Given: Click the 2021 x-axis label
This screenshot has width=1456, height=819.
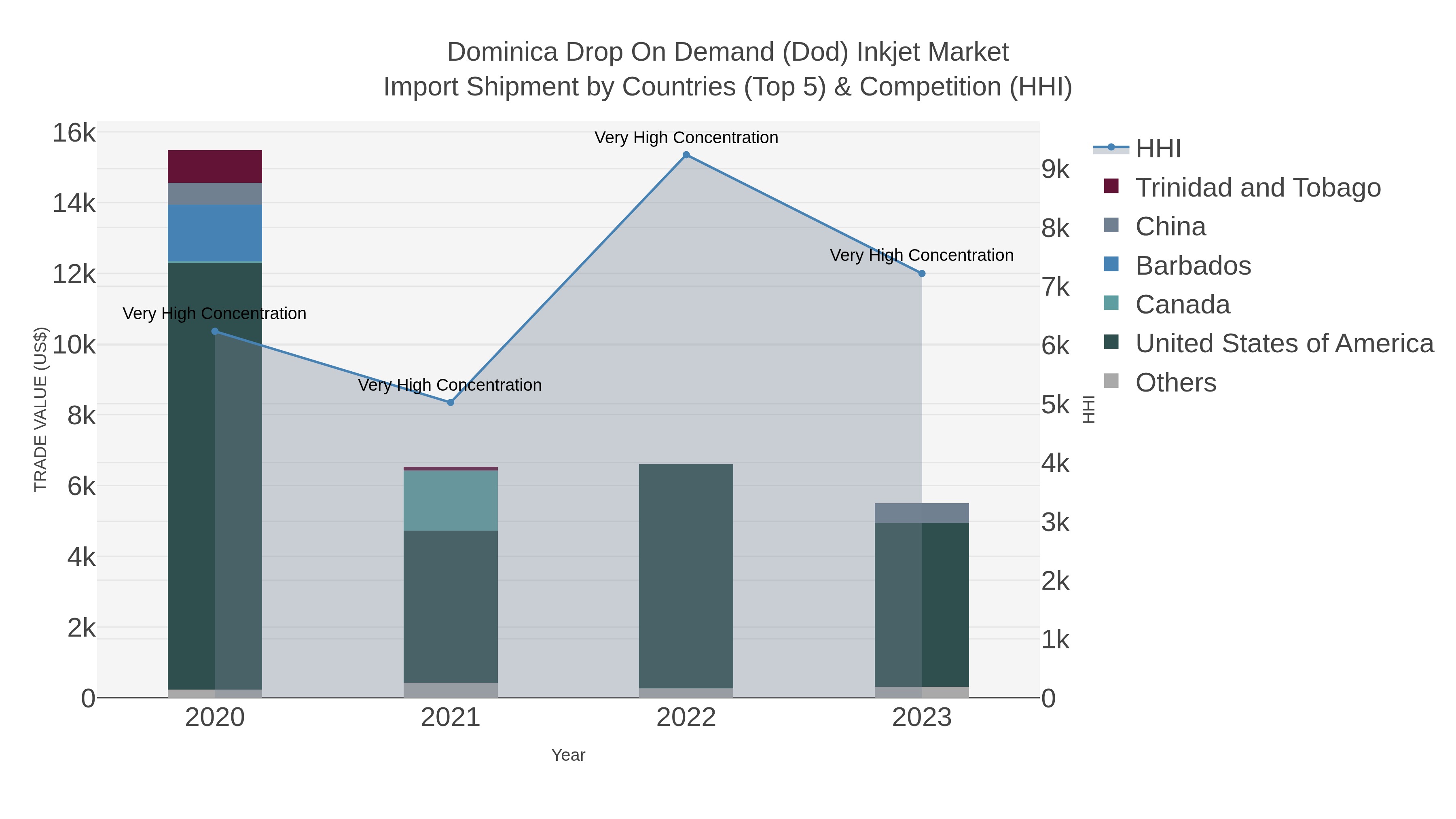Looking at the screenshot, I should 451,718.
